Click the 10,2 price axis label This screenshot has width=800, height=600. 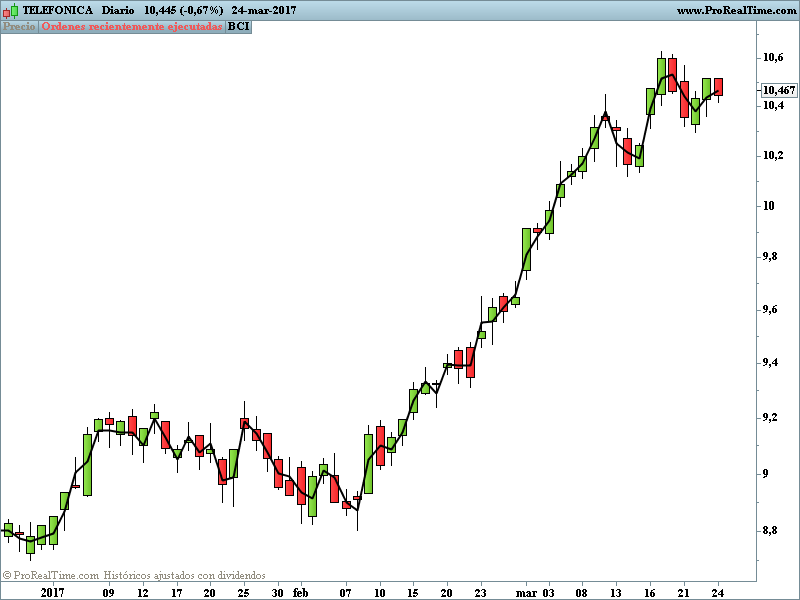click(x=773, y=156)
